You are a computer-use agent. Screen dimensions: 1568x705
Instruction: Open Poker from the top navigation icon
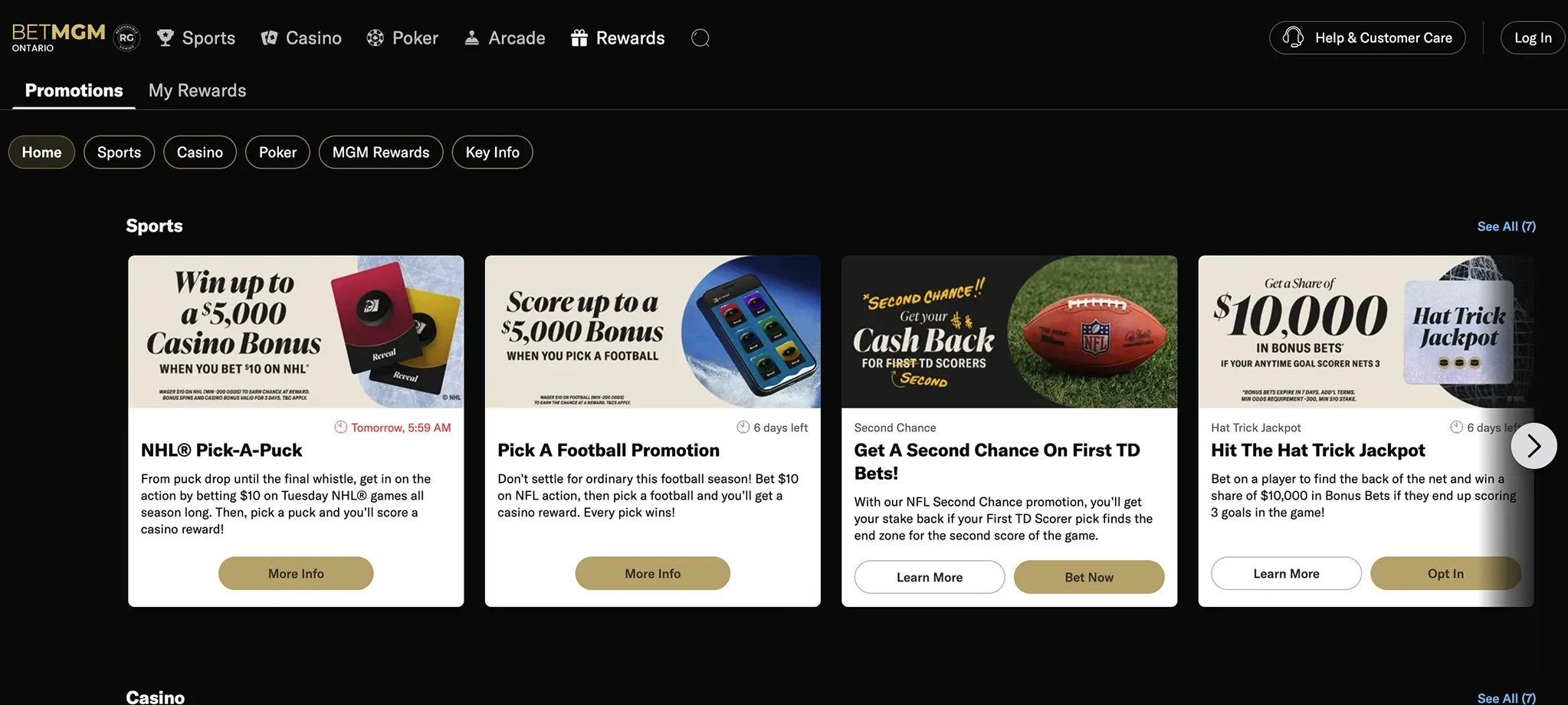pos(375,37)
